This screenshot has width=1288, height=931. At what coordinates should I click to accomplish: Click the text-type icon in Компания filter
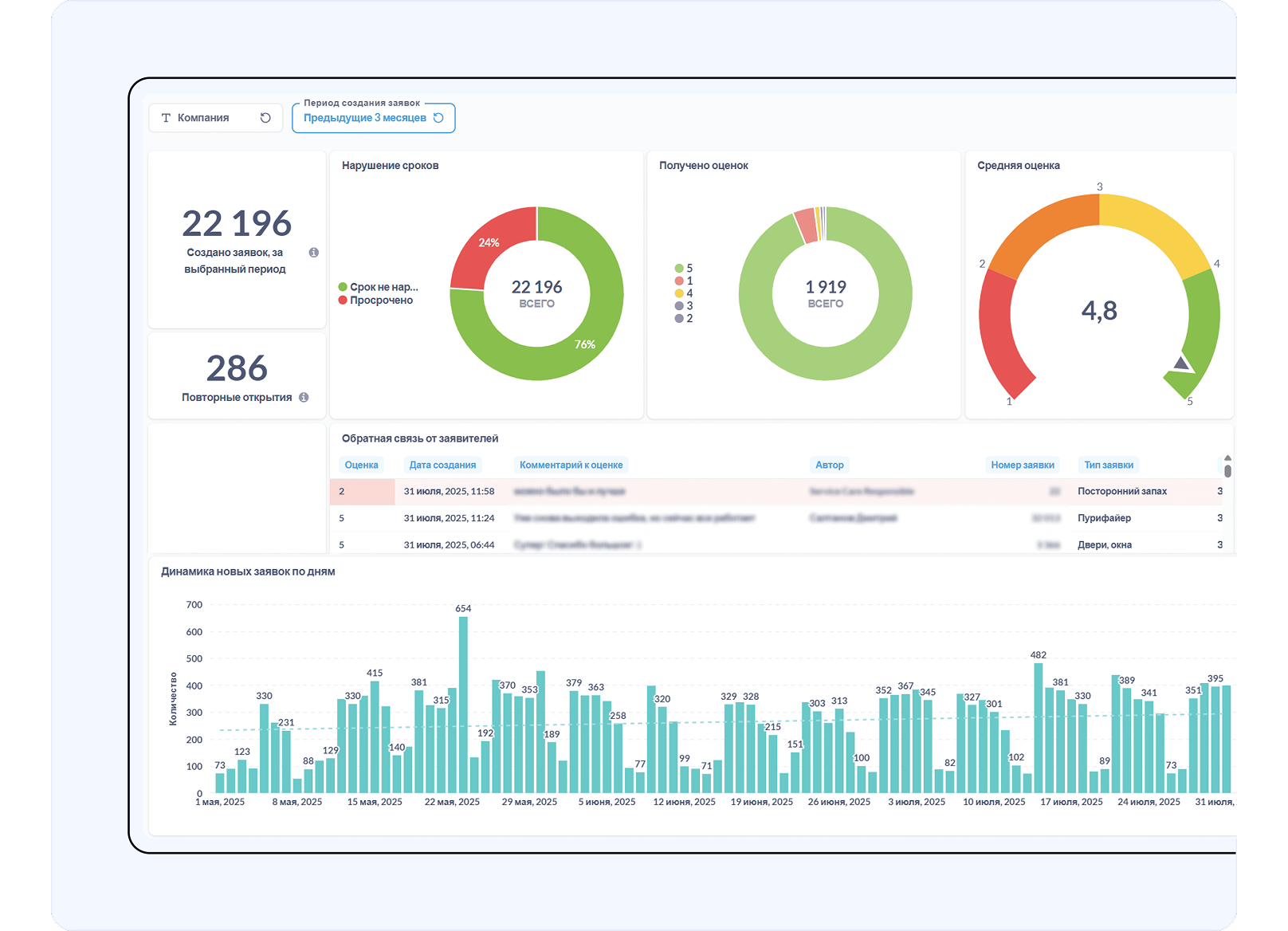point(167,118)
